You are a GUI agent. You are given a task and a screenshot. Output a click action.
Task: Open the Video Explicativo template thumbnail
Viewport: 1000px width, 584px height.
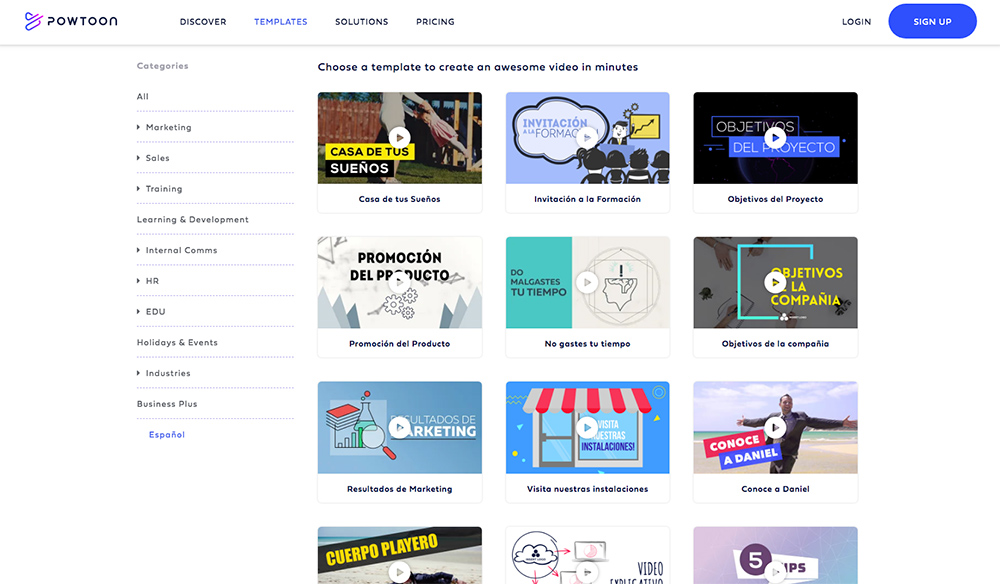[587, 555]
